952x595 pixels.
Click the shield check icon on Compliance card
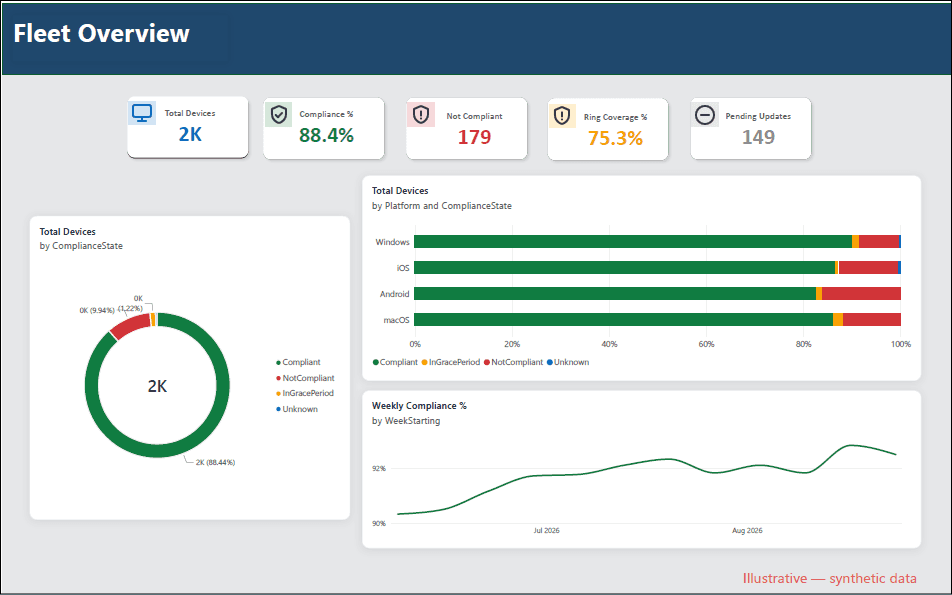pos(279,114)
